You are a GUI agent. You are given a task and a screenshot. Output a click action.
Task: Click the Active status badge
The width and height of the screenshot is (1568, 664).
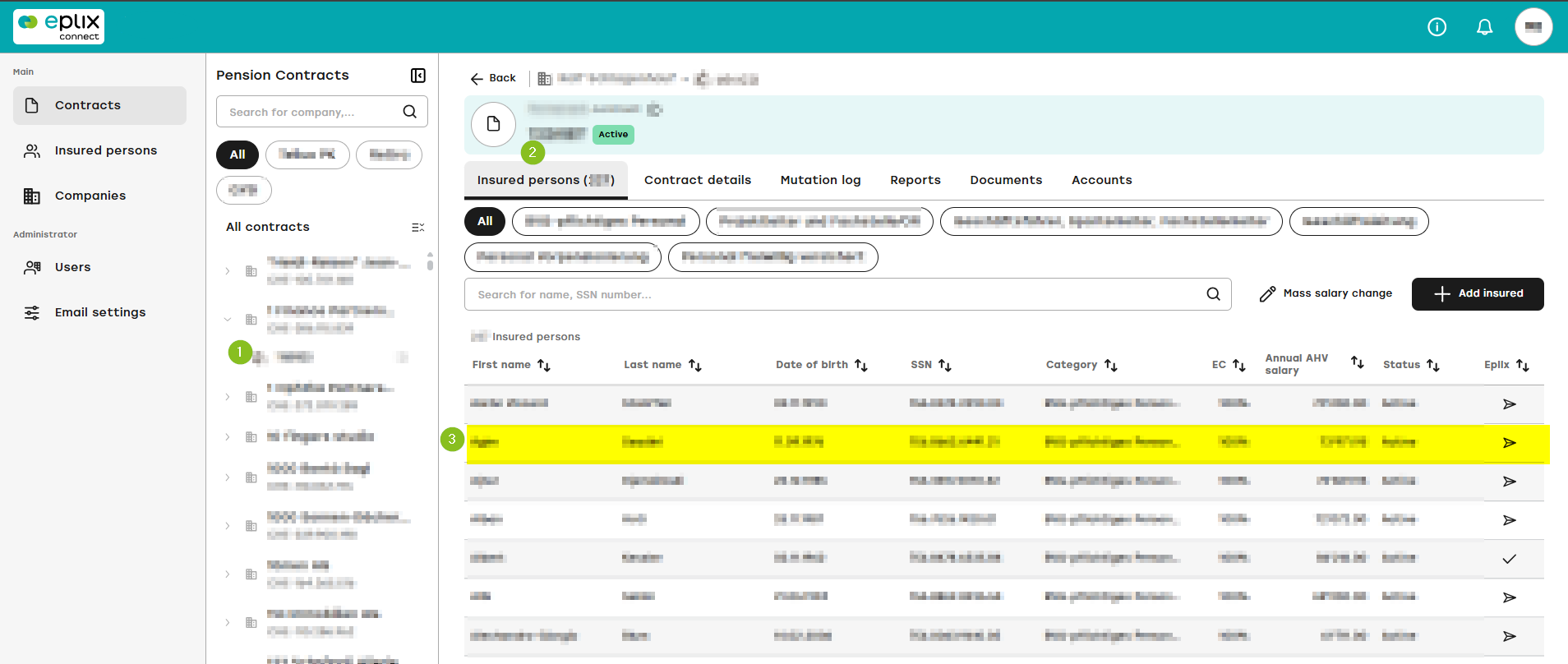coord(613,134)
